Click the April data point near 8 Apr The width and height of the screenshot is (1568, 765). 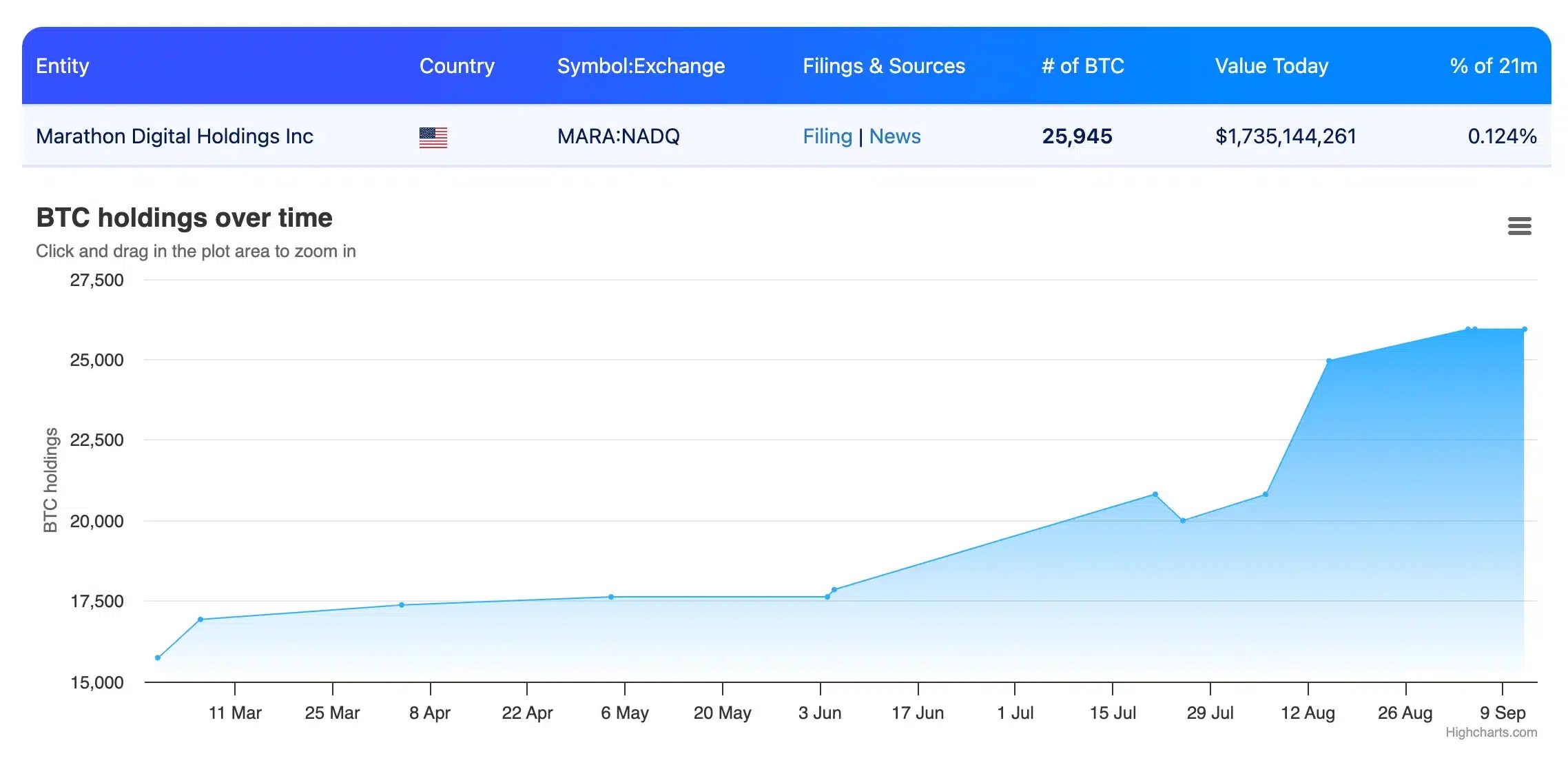point(402,605)
